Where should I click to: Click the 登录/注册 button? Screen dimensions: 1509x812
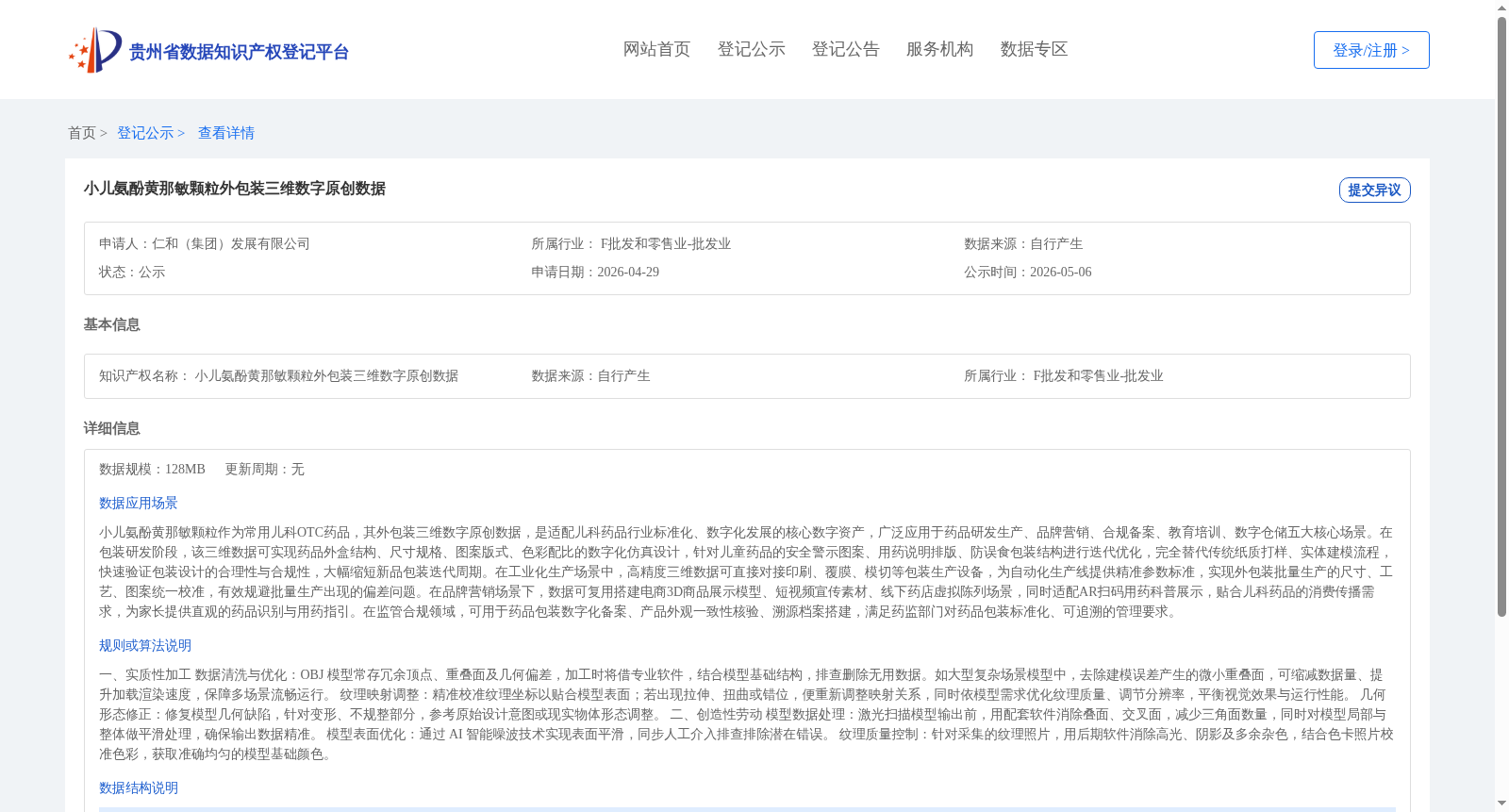pos(1371,50)
